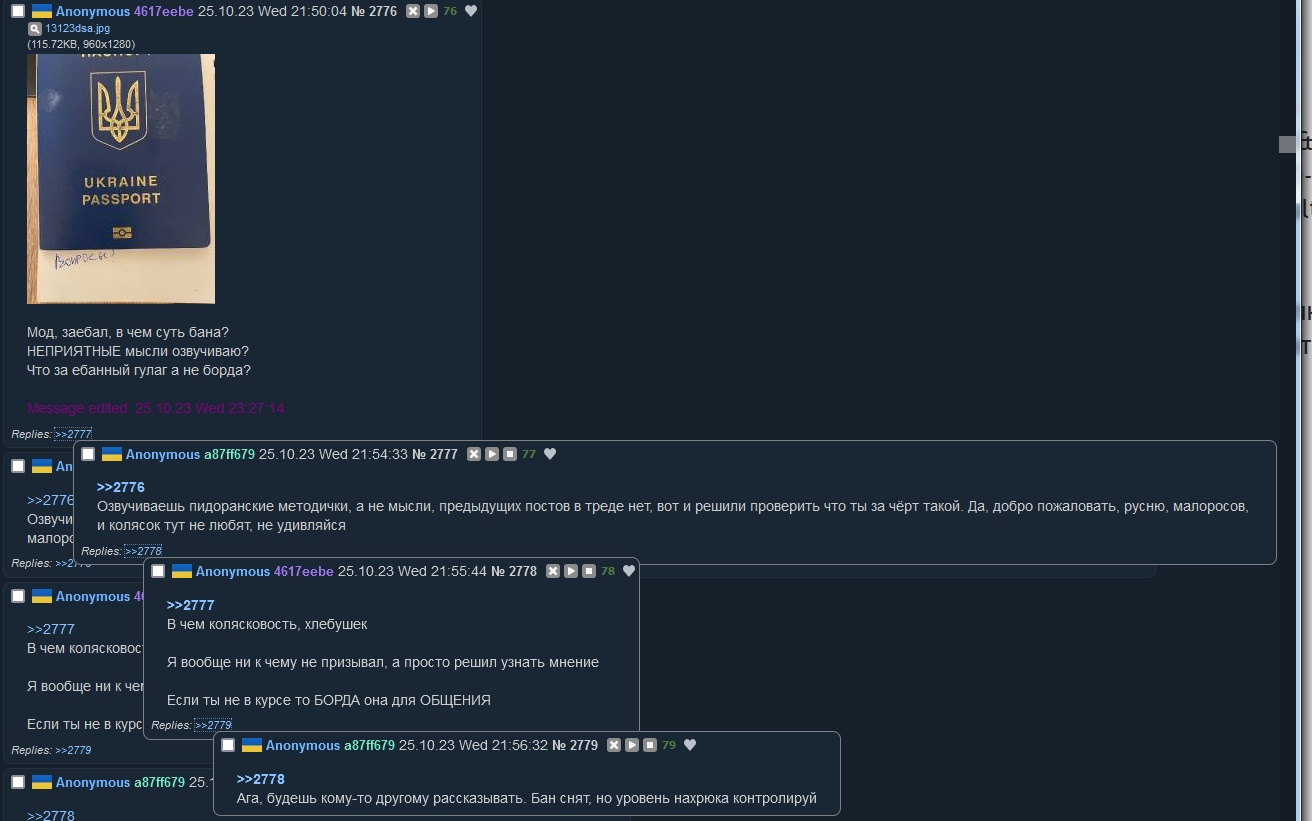Click post number № 2778
This screenshot has width=1312, height=821.
[x=514, y=571]
